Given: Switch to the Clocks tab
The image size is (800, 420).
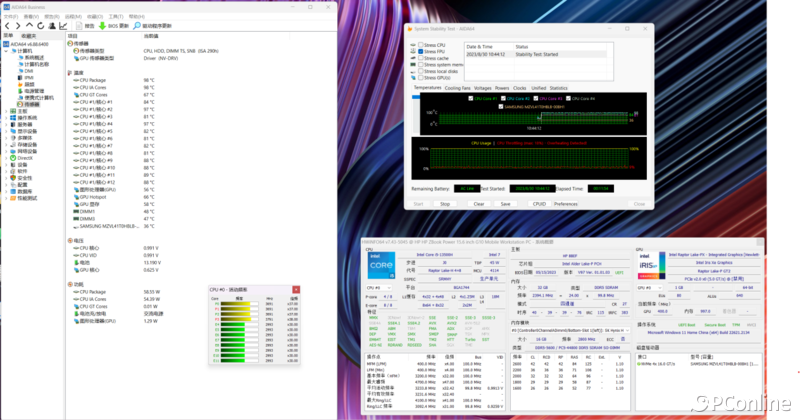Looking at the screenshot, I should (520, 88).
